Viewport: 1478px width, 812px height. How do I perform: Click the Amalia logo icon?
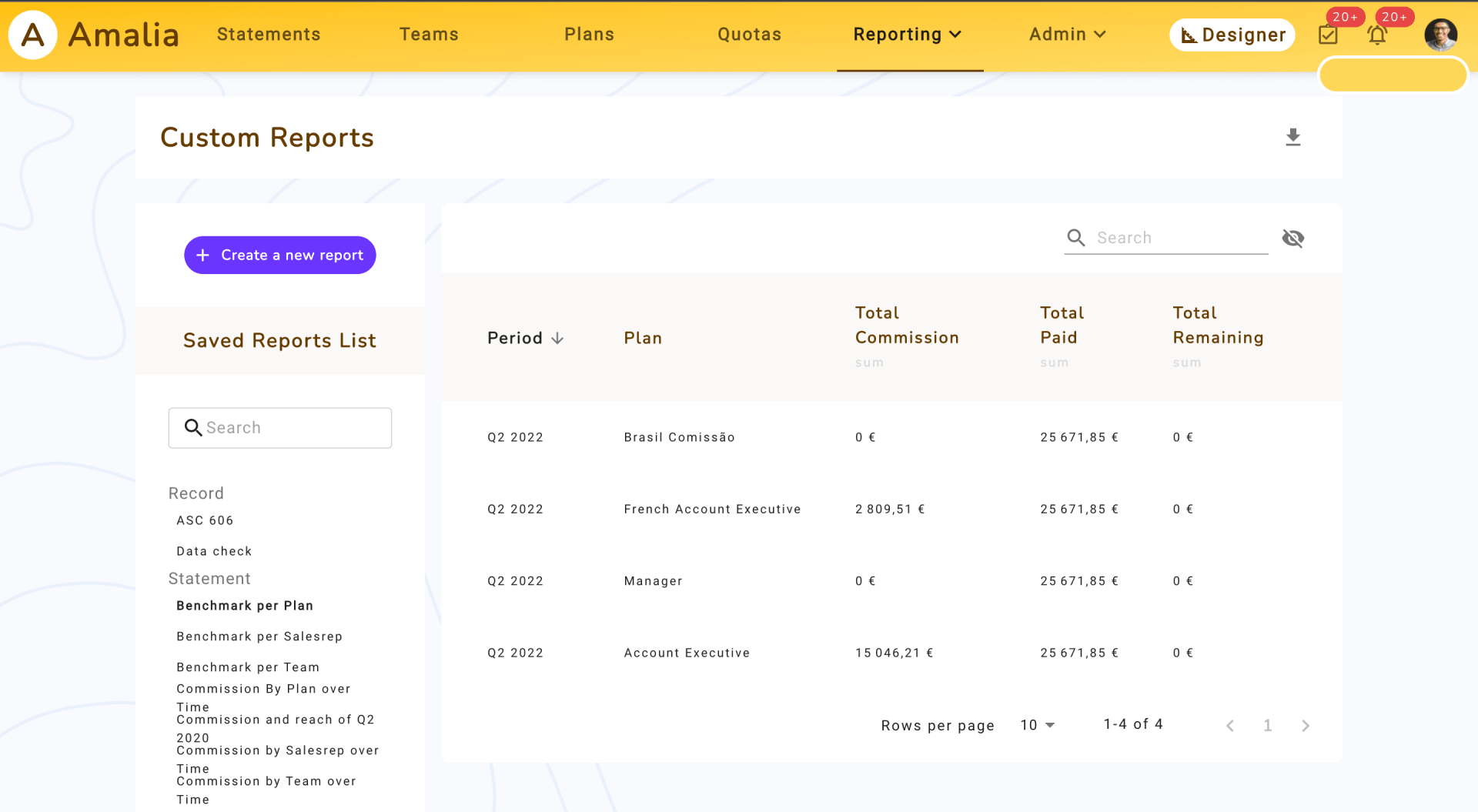pyautogui.click(x=33, y=35)
